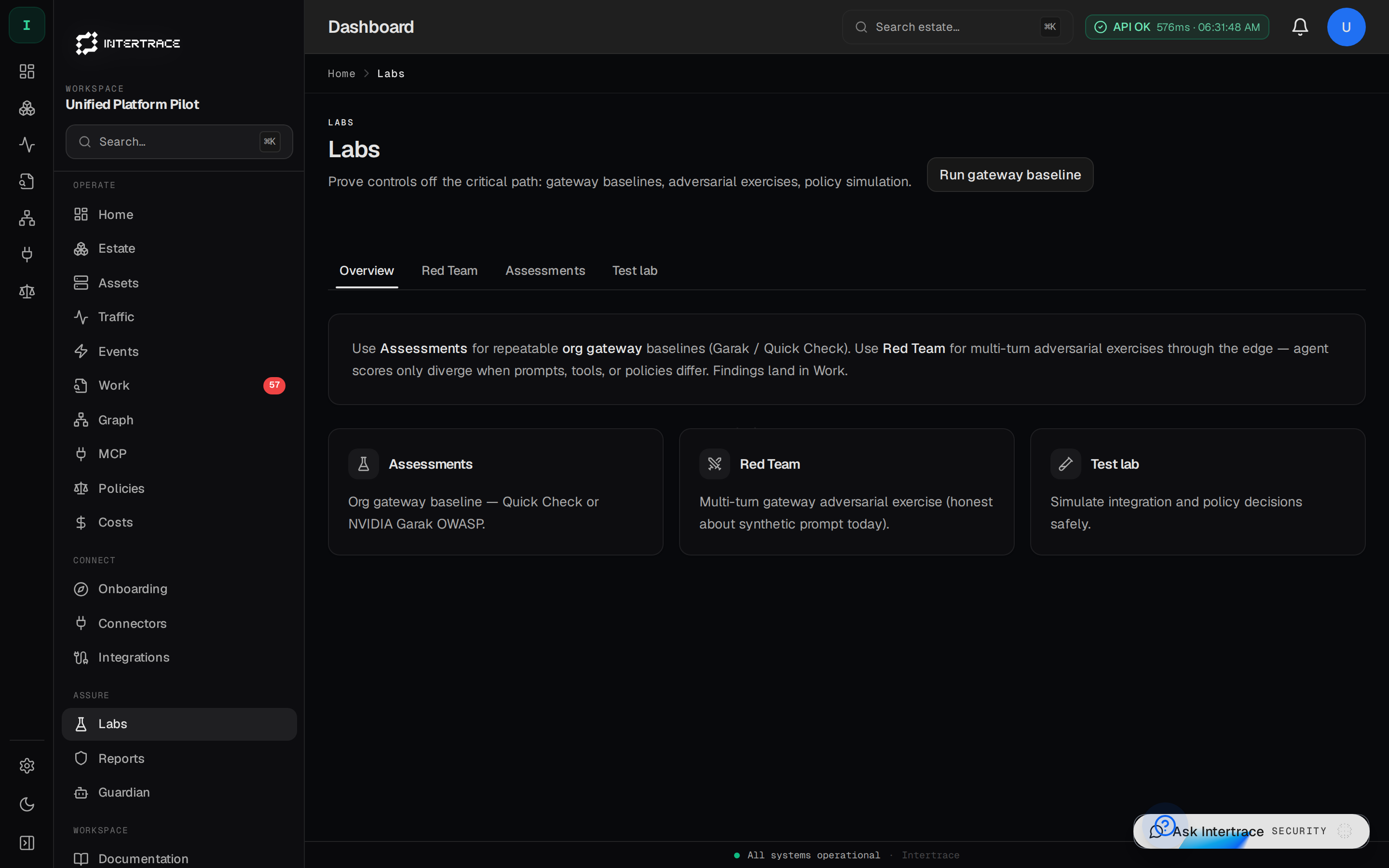Viewport: 1389px width, 868px height.
Task: Open the Policies scales icon in the narrow rail
Action: pyautogui.click(x=27, y=292)
